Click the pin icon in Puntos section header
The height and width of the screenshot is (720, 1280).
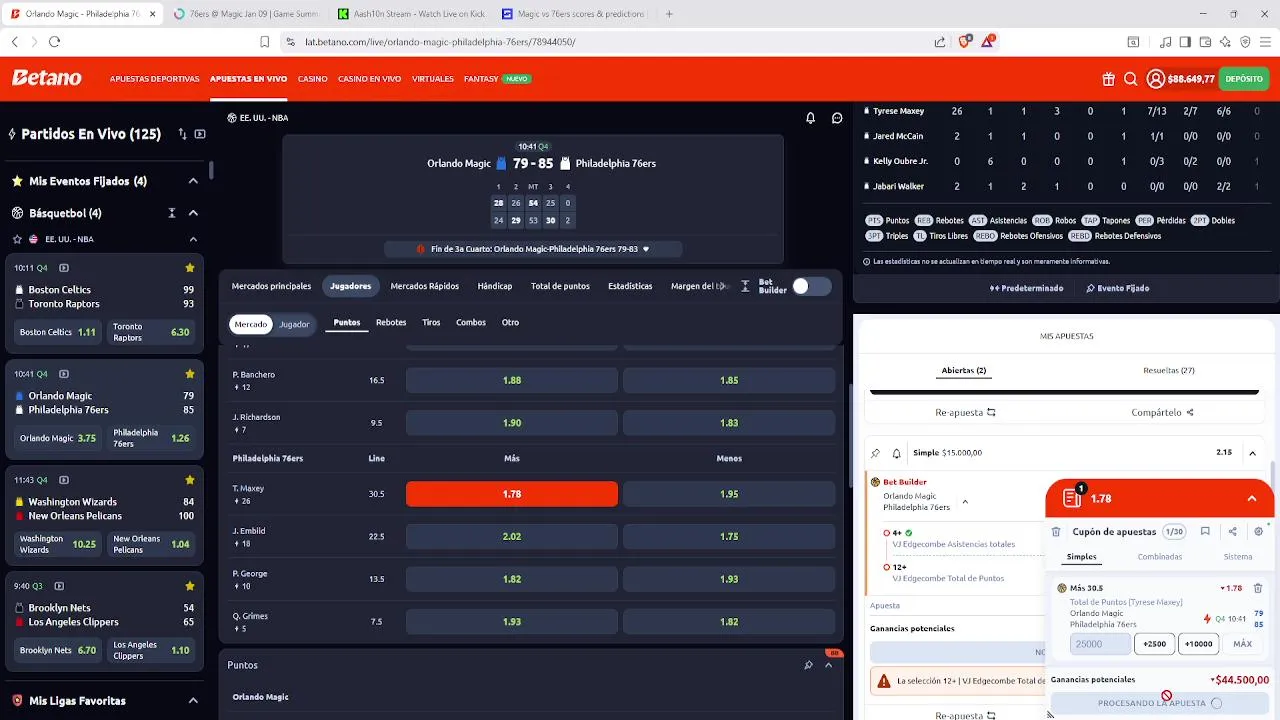(808, 665)
